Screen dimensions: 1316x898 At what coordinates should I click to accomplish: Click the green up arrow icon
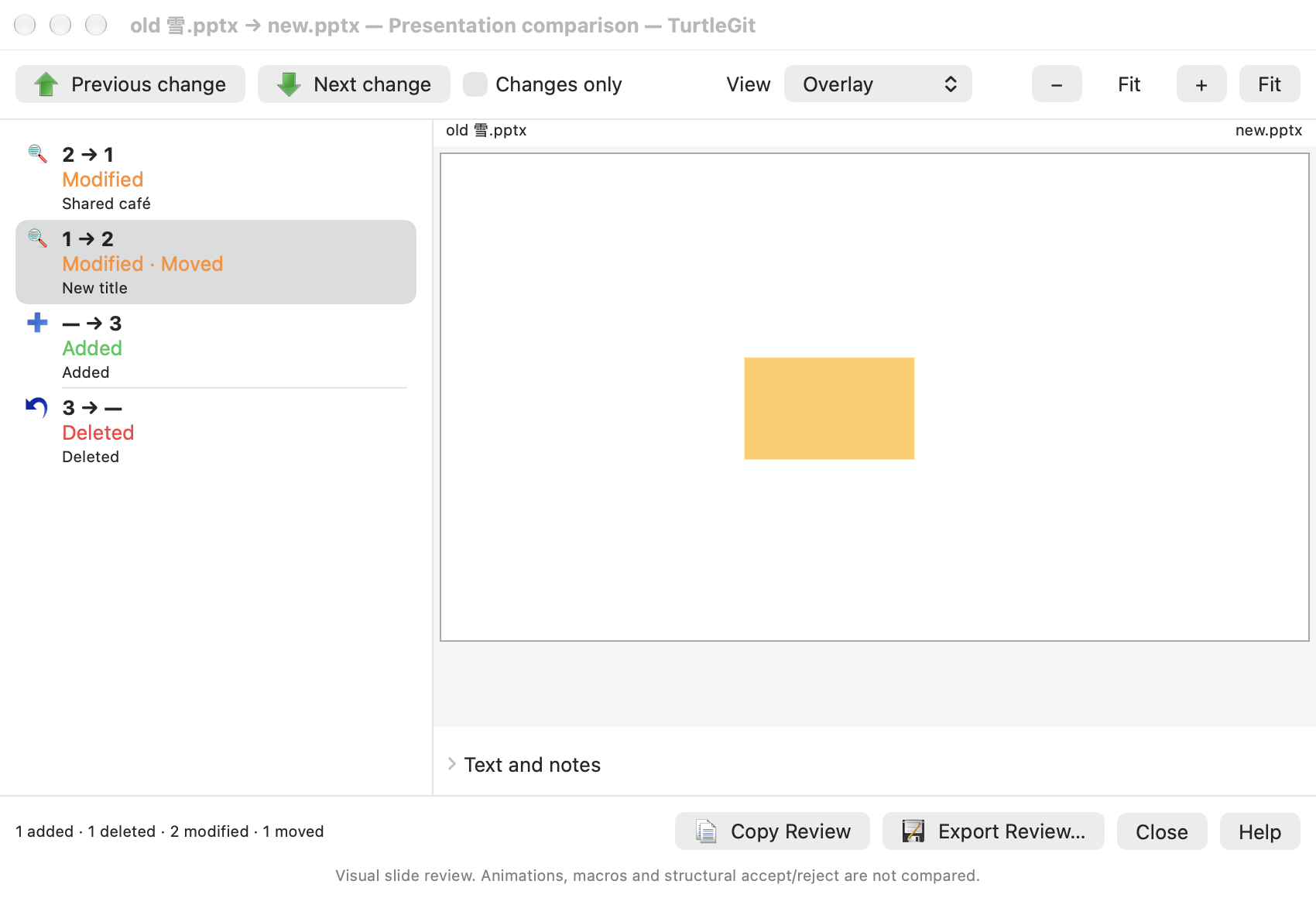pos(46,84)
